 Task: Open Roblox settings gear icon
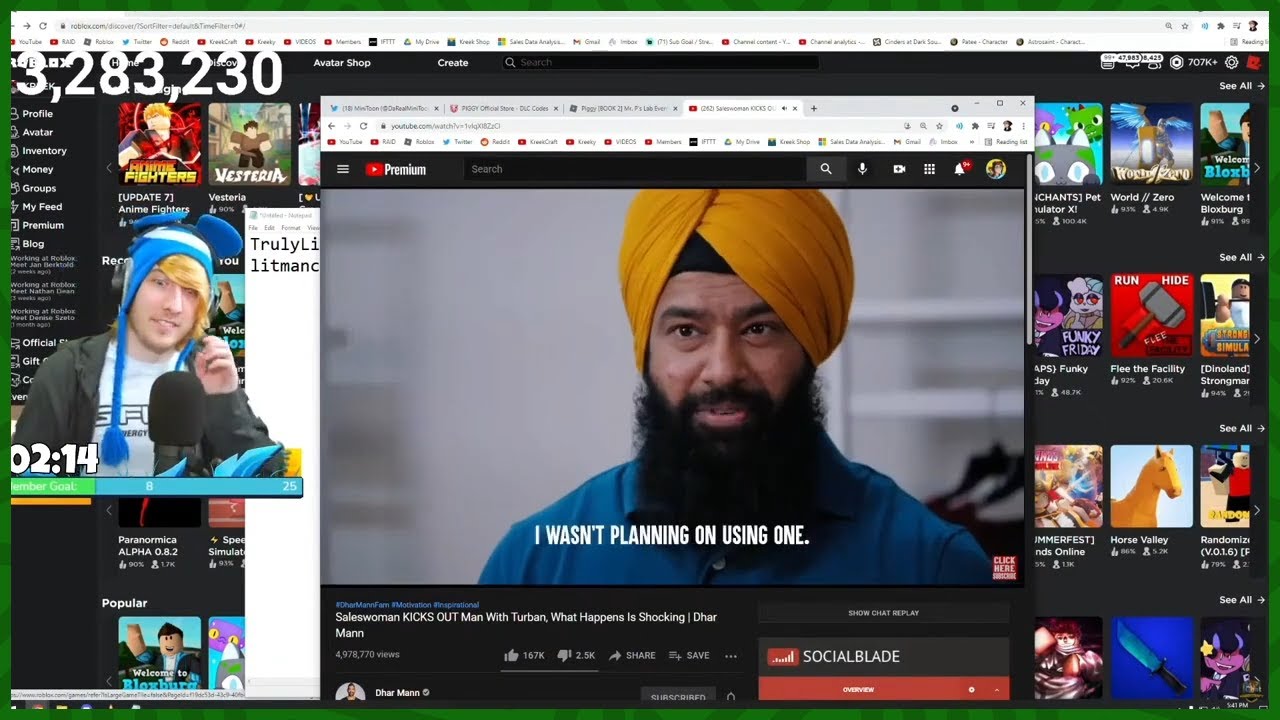tap(1232, 62)
